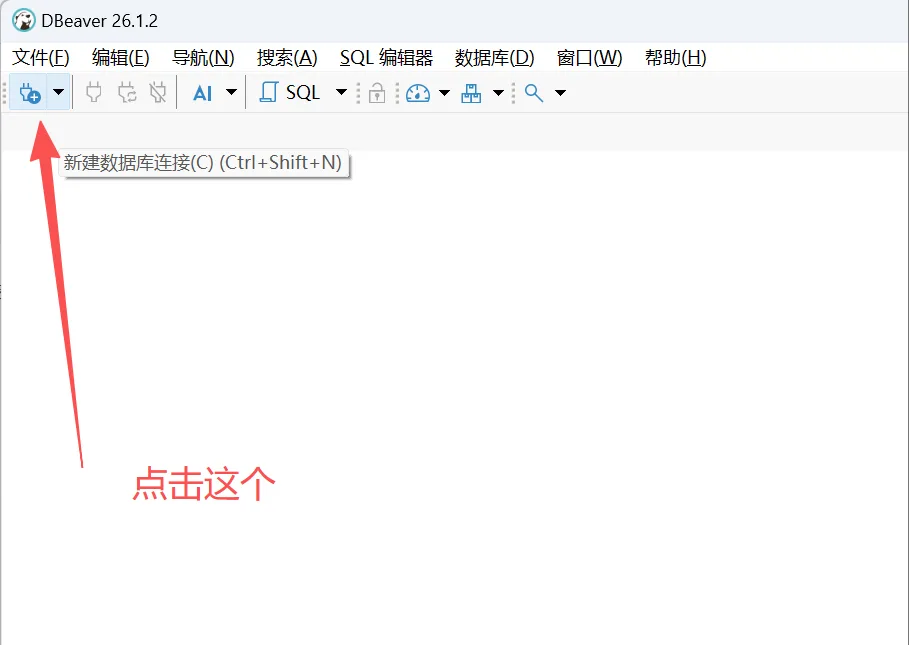Open the AI assistant toolbar icon

point(202,93)
